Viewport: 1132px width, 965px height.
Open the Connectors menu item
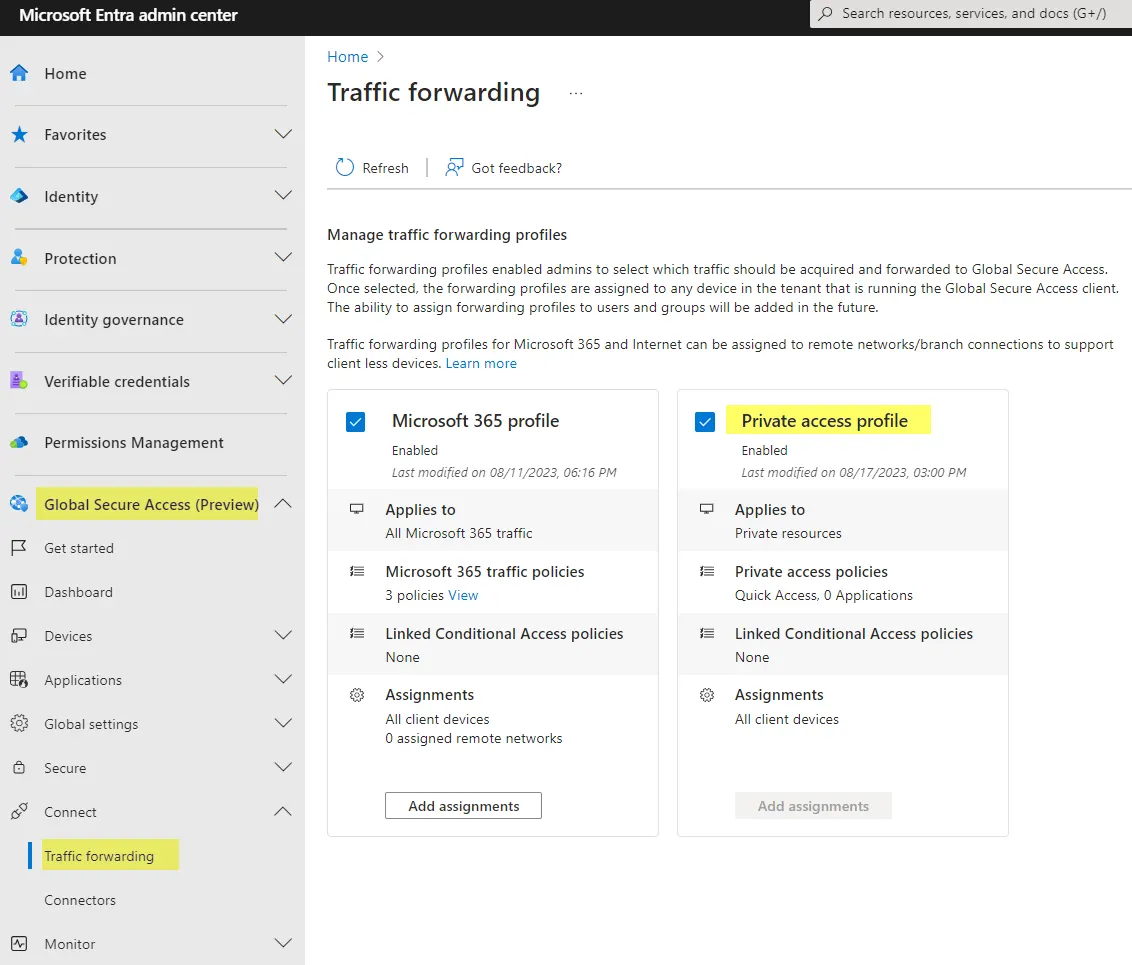[x=80, y=900]
